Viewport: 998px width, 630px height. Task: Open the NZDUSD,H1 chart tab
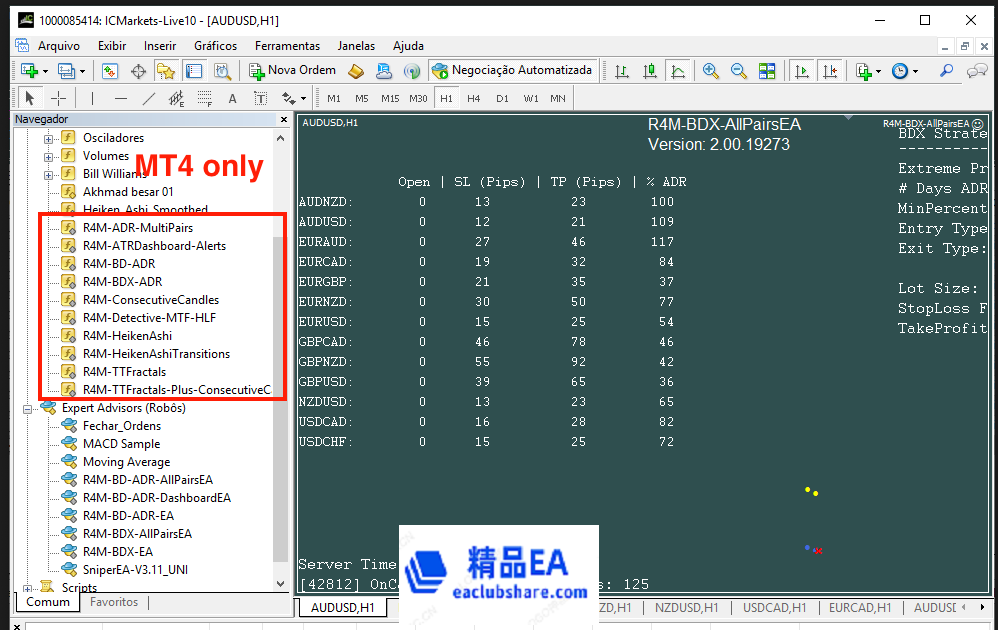click(x=686, y=608)
